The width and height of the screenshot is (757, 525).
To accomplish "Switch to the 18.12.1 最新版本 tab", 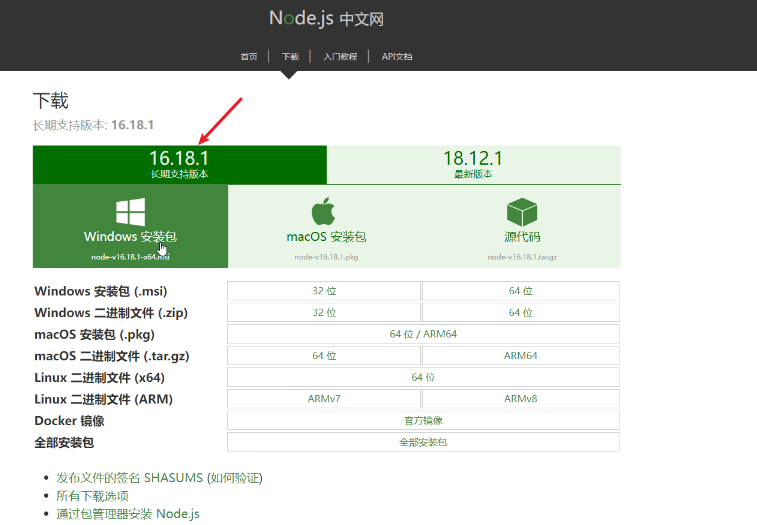I will [x=474, y=165].
